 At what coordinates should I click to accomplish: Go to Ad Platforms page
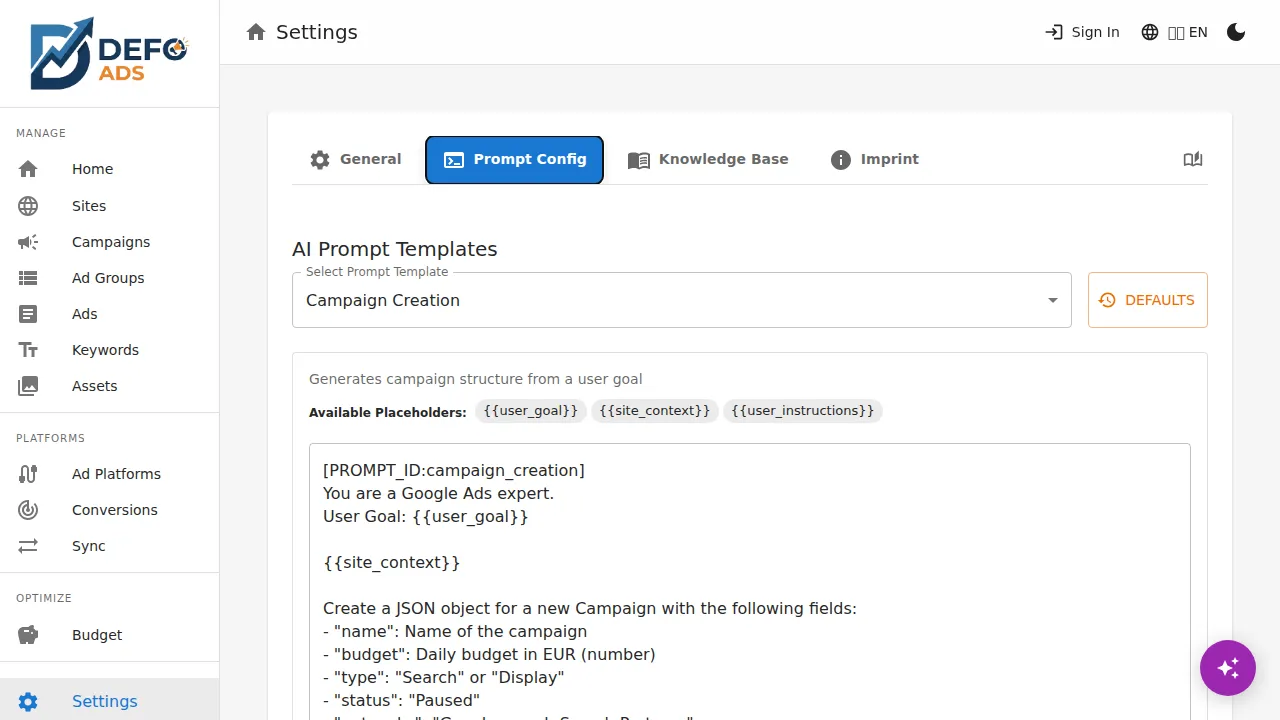coord(109,474)
